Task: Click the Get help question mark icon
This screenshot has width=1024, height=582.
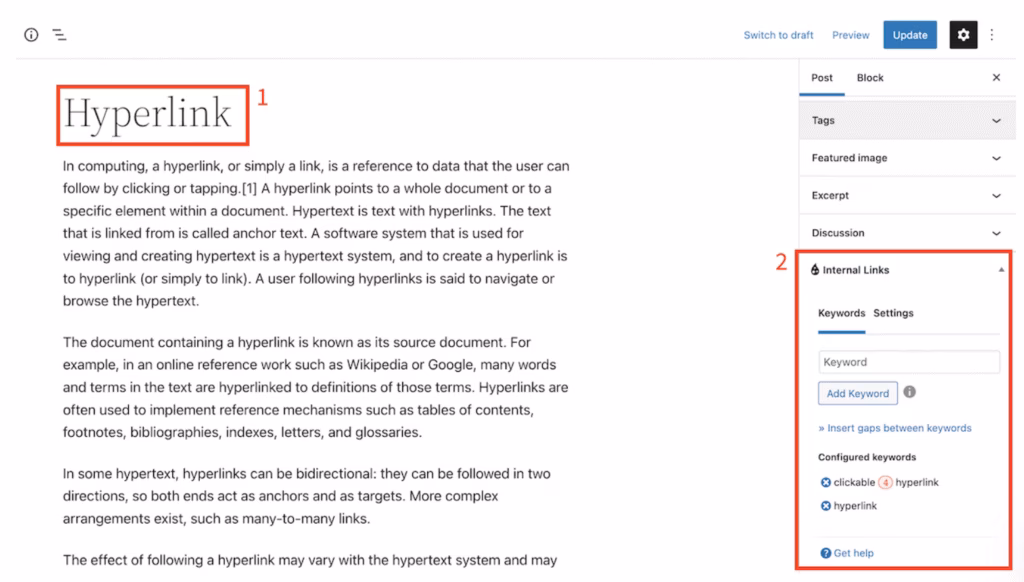Action: [824, 552]
